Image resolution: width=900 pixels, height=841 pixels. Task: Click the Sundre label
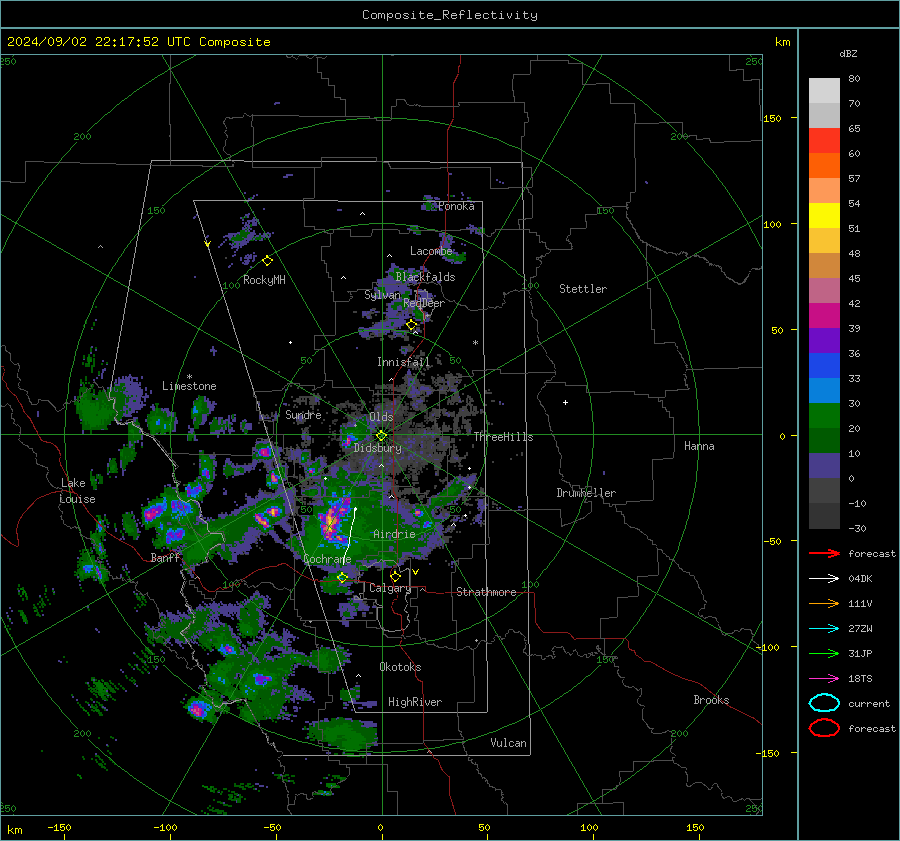coord(303,414)
